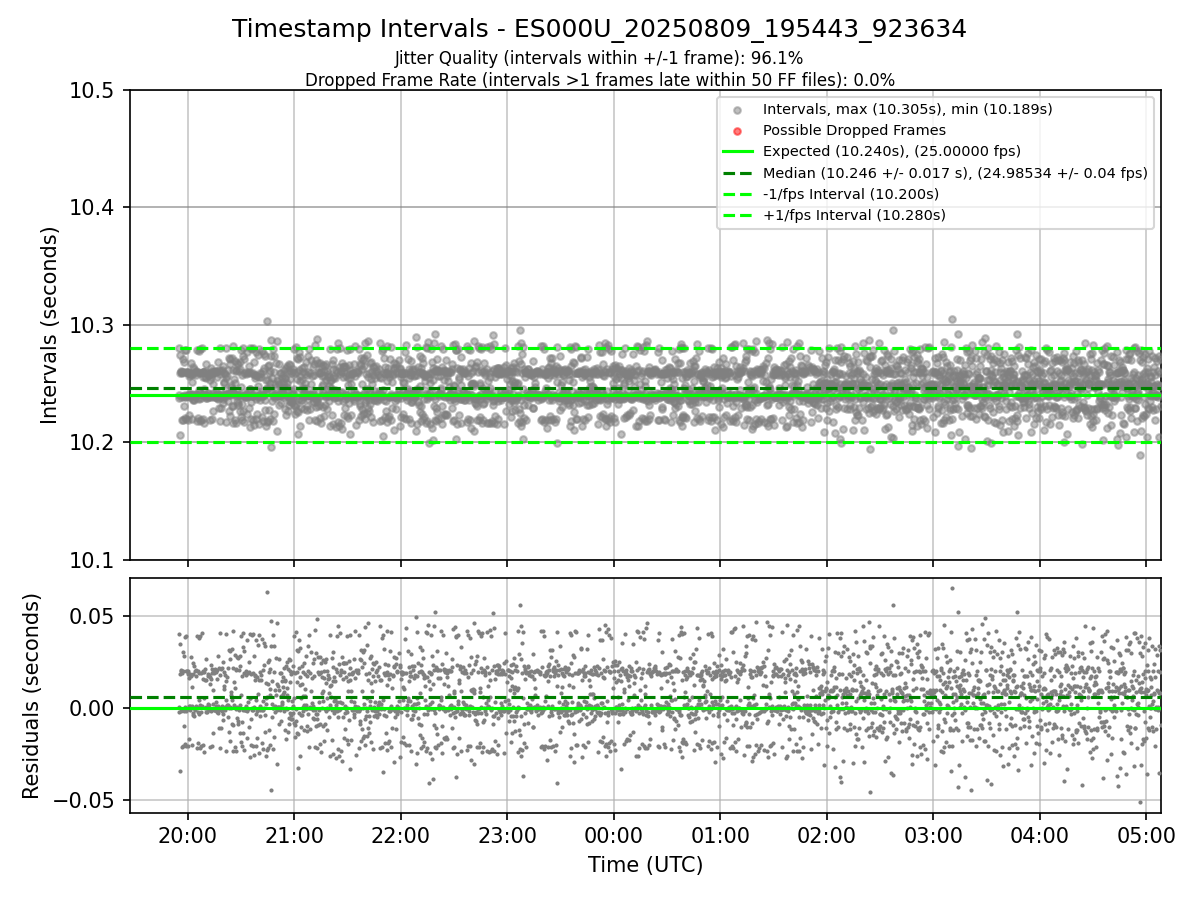Click the 10.3 y-axis tick label
This screenshot has width=1200, height=900.
[x=94, y=326]
